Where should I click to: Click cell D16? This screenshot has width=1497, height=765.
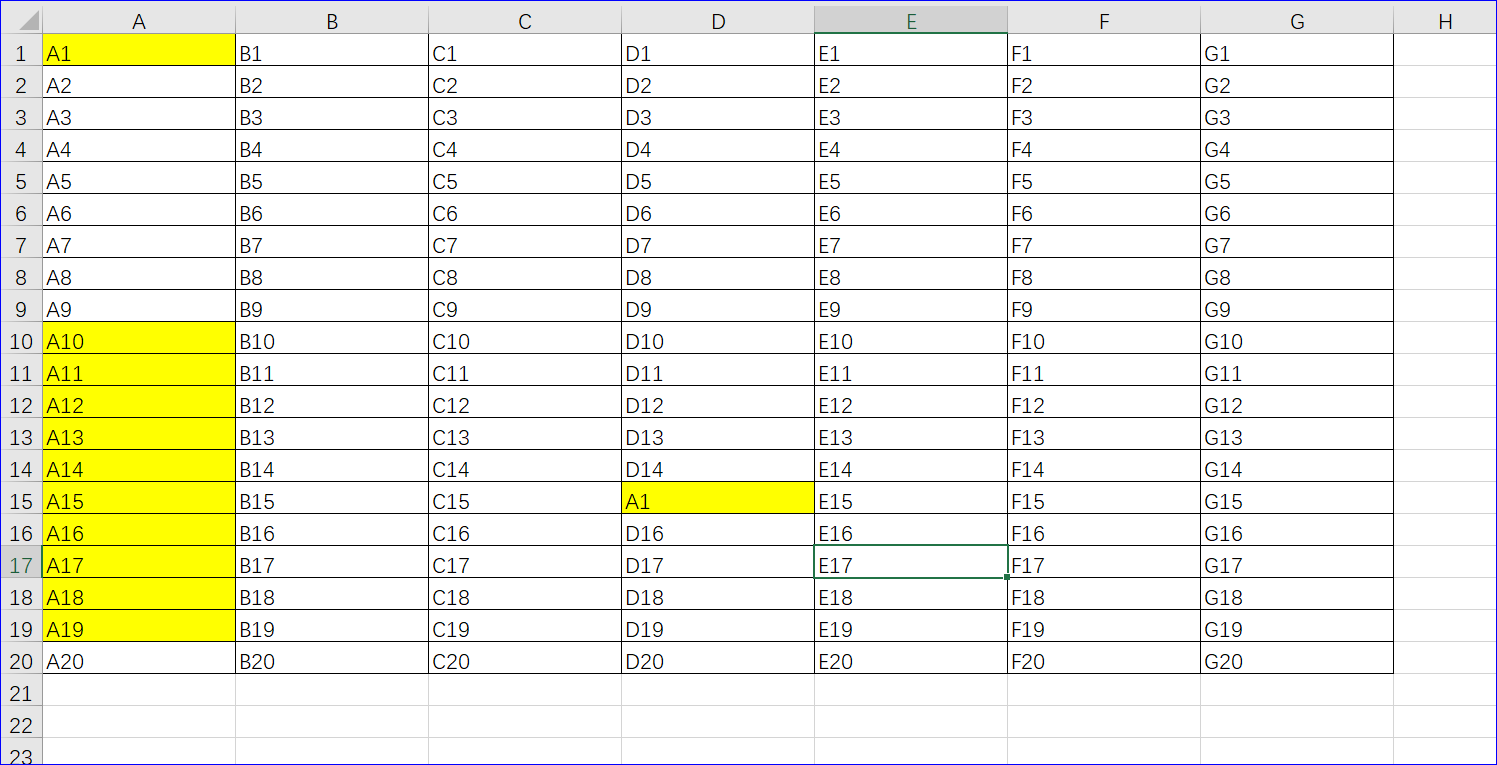[718, 530]
